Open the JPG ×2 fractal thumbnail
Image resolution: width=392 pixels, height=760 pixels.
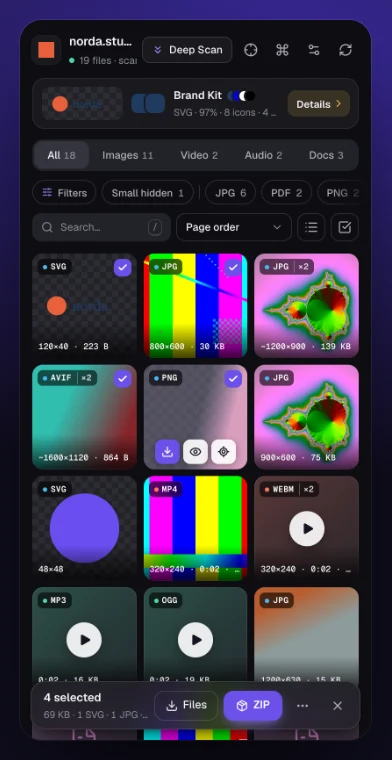pos(306,305)
